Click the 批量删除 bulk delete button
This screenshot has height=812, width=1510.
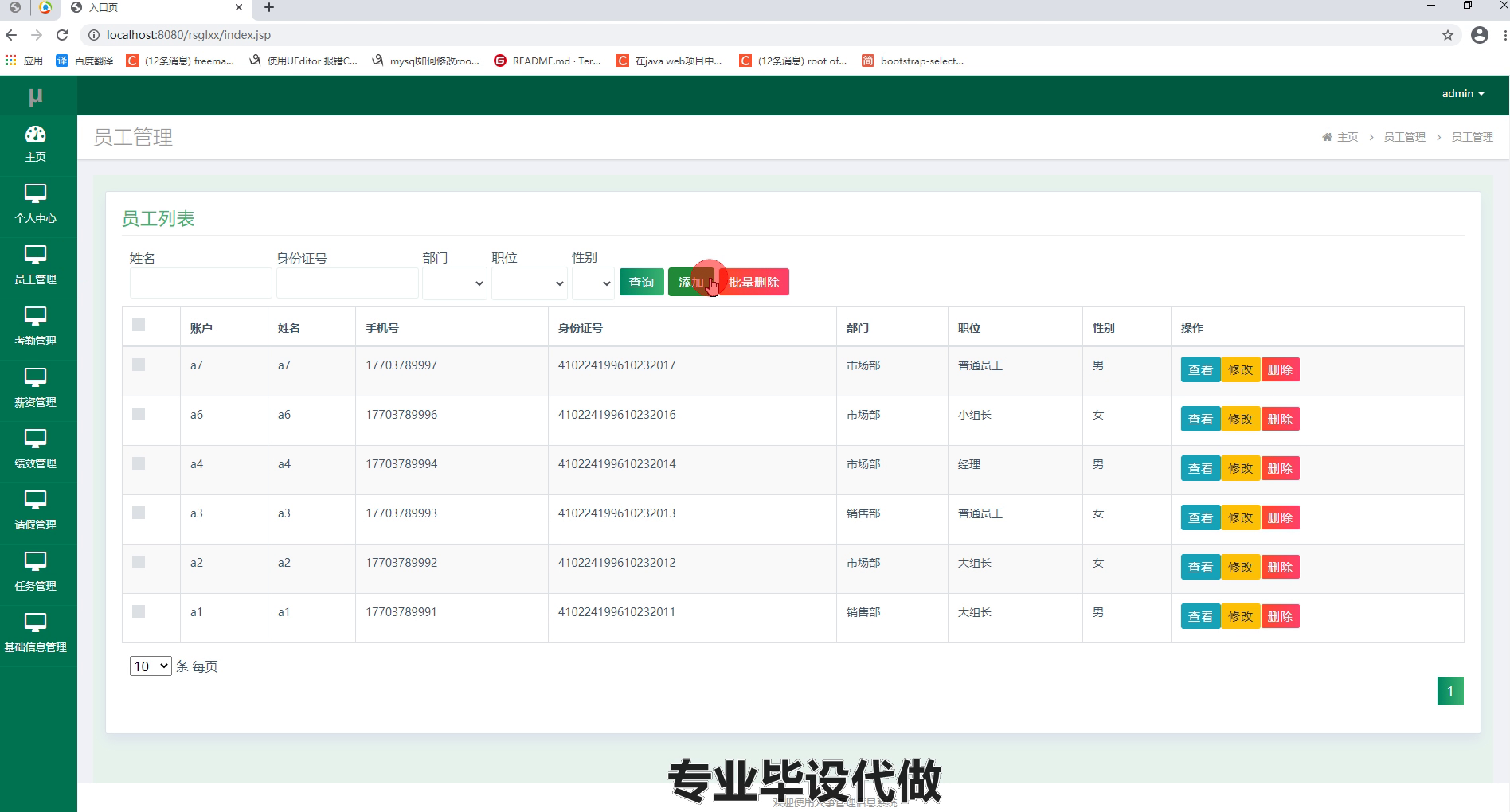coord(753,282)
